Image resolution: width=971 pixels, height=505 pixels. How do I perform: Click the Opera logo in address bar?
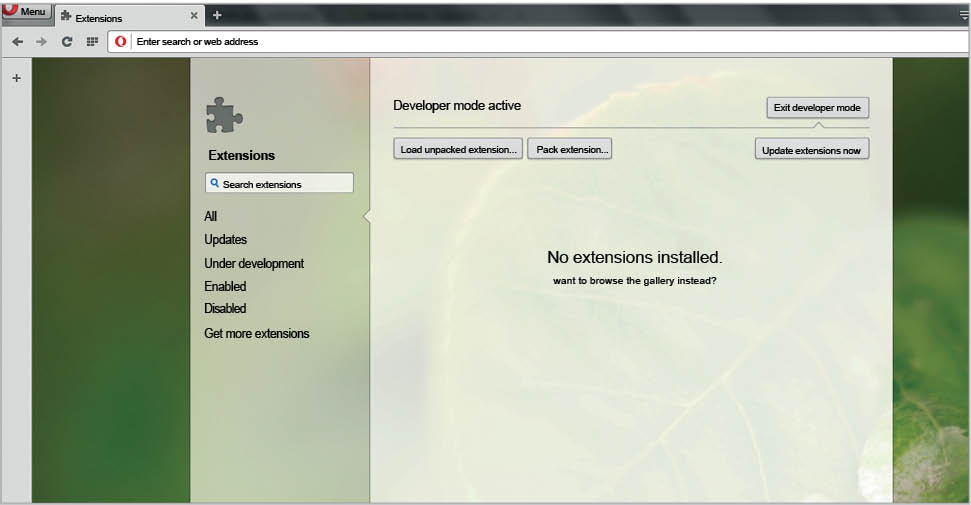pos(121,42)
